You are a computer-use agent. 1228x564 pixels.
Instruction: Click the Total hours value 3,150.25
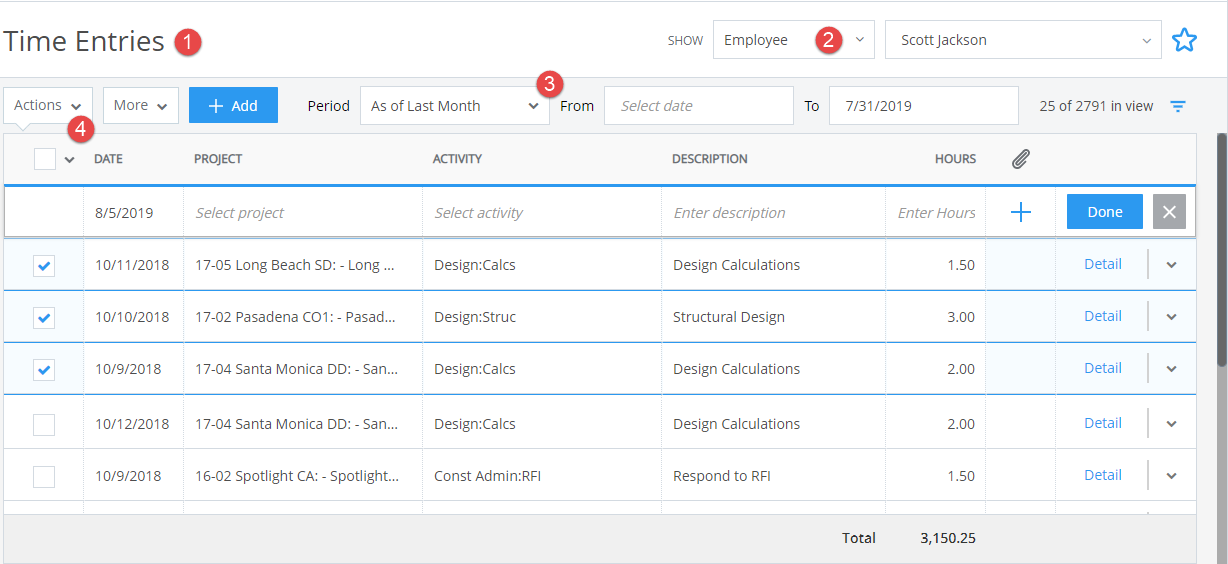948,538
